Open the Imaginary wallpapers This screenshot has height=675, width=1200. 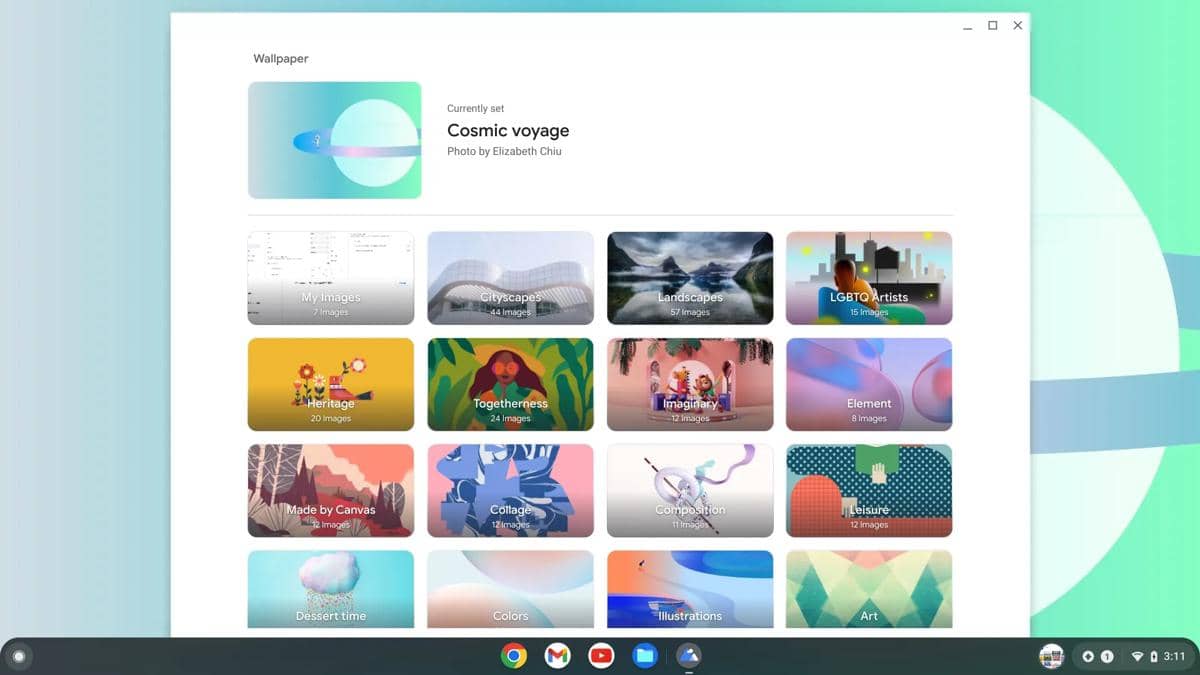[x=690, y=384]
